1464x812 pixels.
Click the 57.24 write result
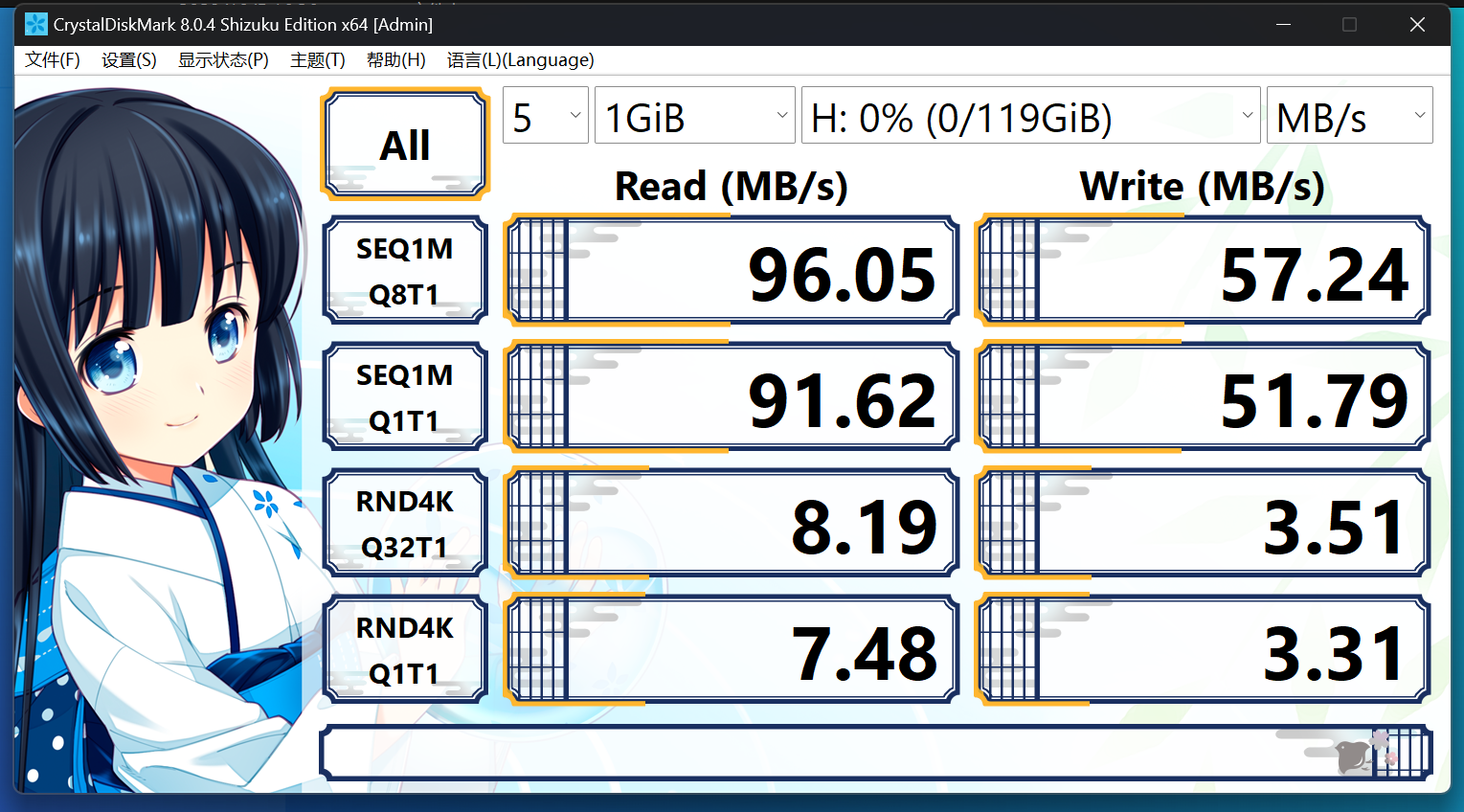pos(1203,271)
